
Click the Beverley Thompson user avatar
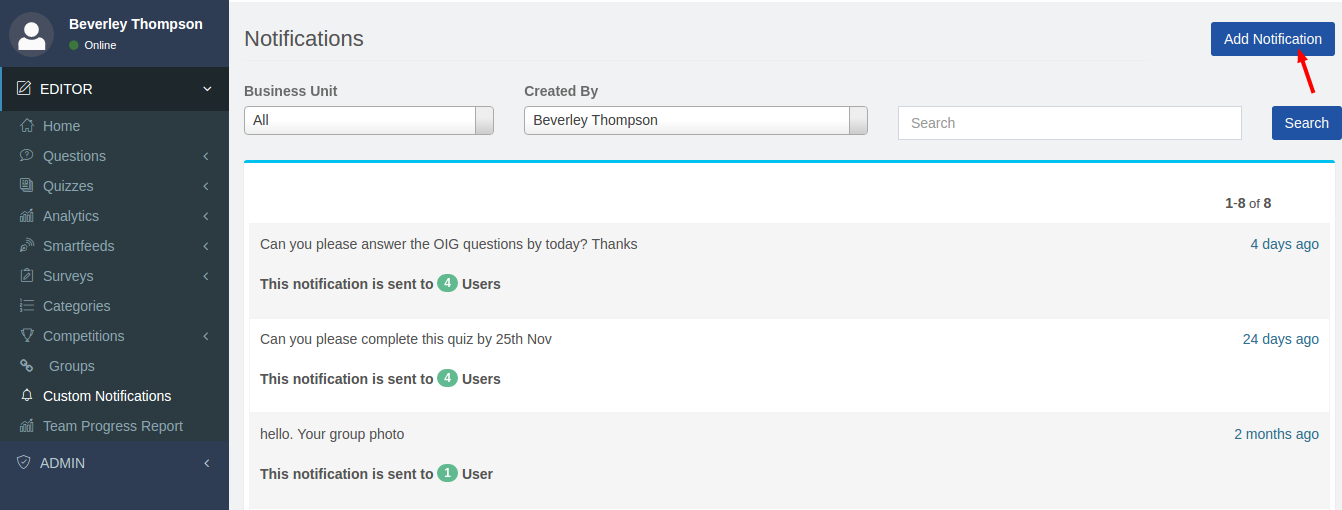point(31,34)
